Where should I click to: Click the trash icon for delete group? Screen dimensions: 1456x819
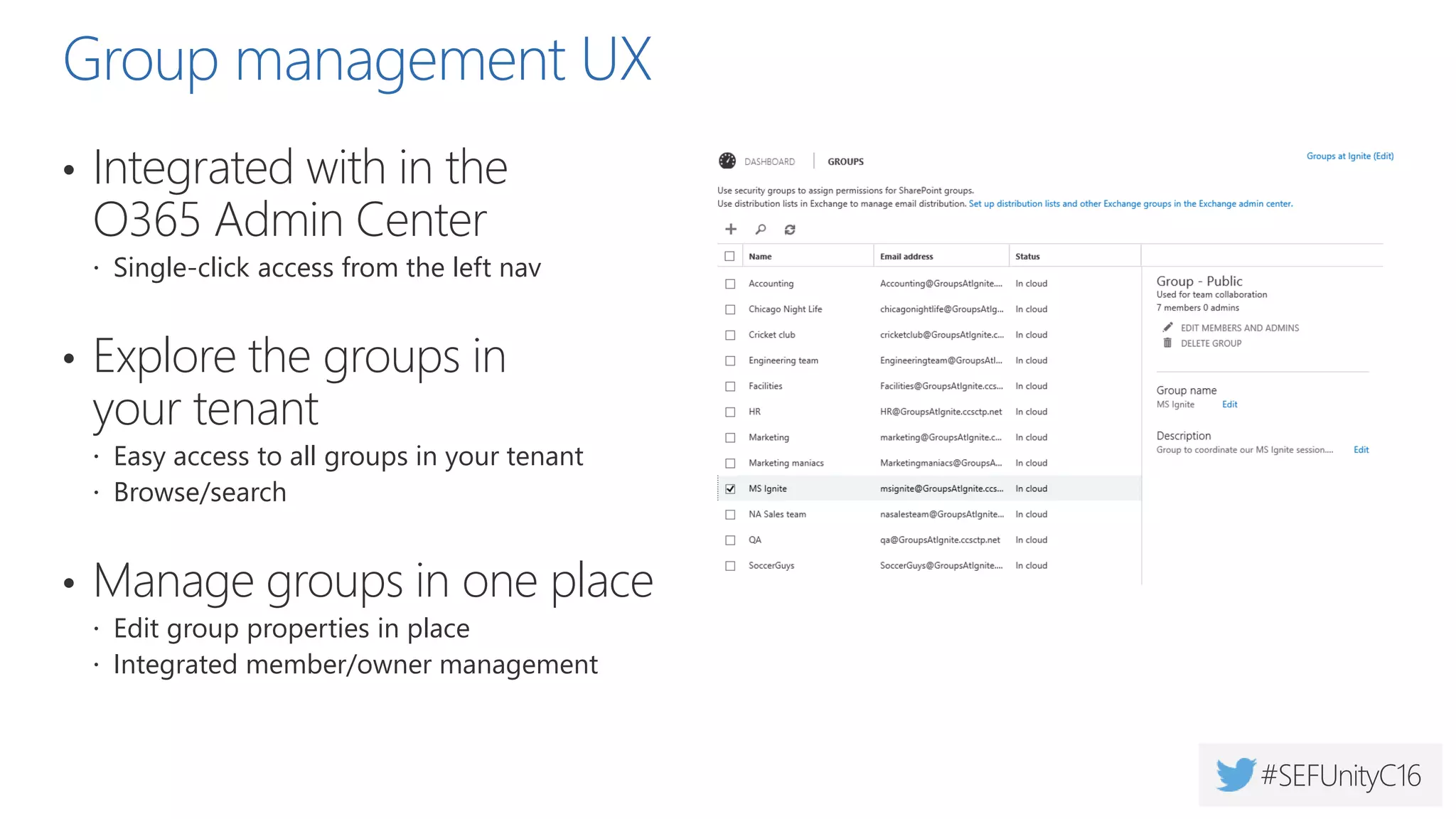[x=1167, y=343]
